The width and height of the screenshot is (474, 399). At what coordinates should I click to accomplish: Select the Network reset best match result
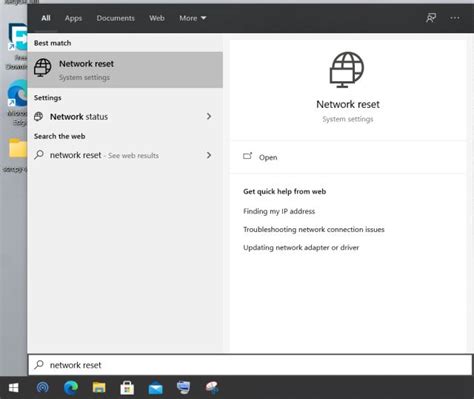point(125,70)
